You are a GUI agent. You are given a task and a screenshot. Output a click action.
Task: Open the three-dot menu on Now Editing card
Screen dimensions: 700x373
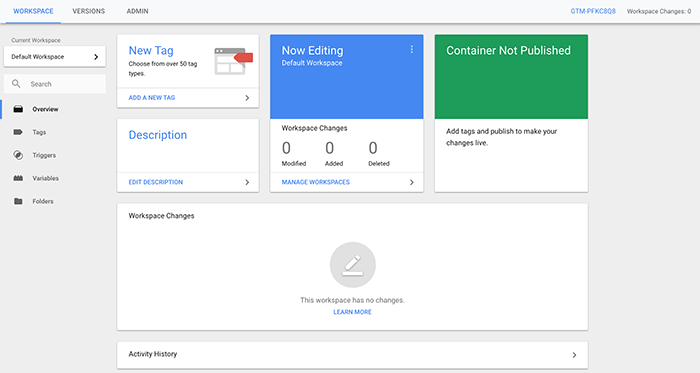[x=412, y=50]
